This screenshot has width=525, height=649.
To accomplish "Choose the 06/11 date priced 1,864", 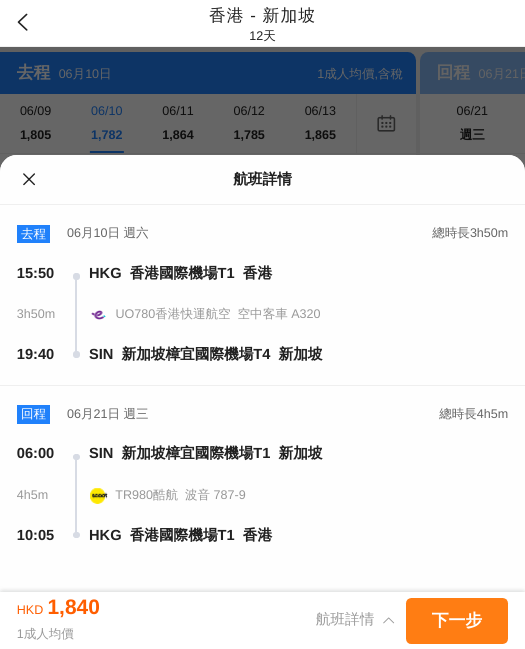I will click(178, 123).
